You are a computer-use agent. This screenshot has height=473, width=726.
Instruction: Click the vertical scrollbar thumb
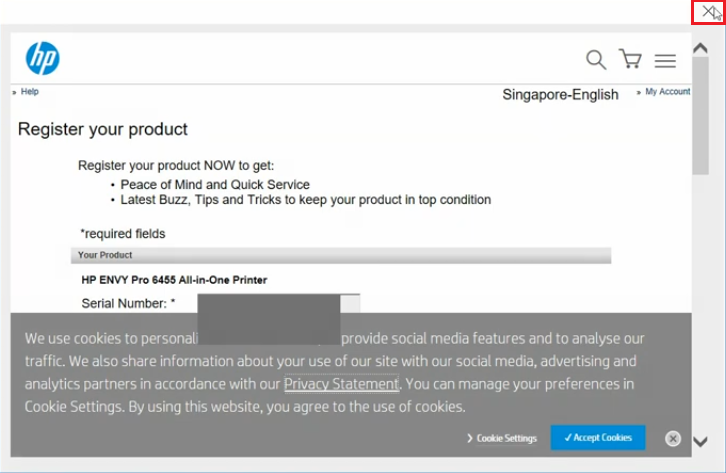(701, 116)
